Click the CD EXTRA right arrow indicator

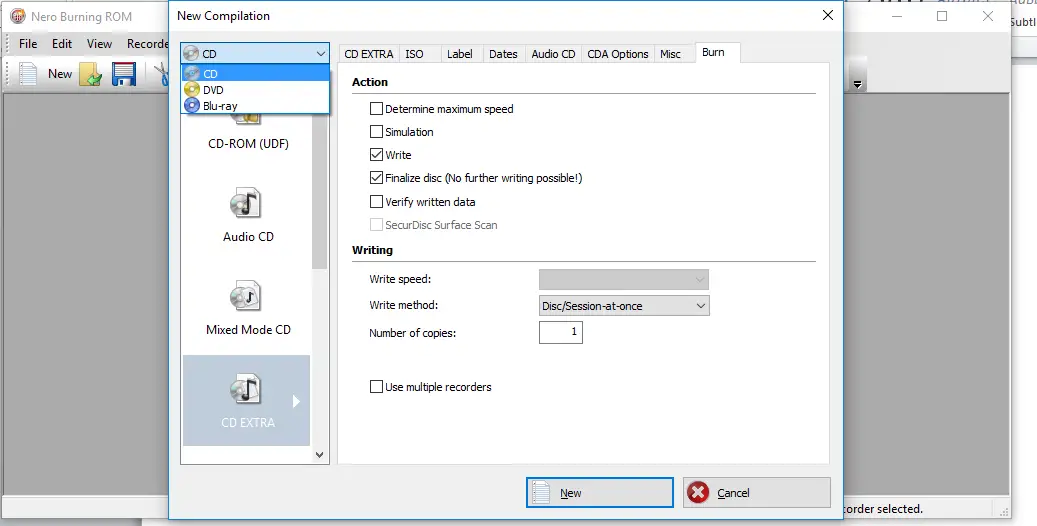click(296, 401)
